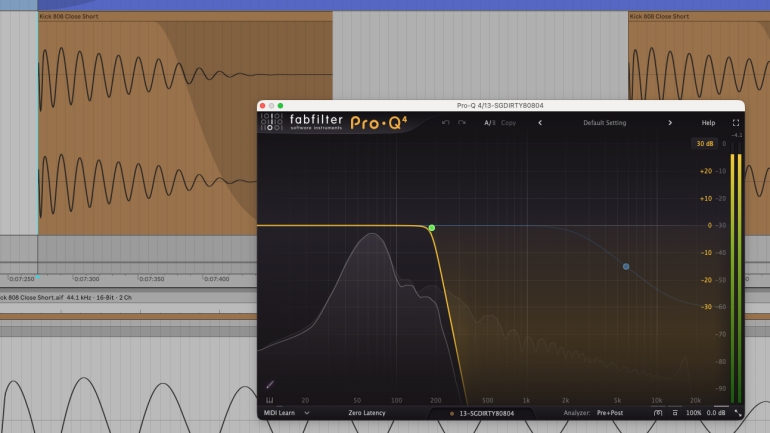
Task: Click the 0:07:300 timeline ruler marker
Action: (x=86, y=279)
